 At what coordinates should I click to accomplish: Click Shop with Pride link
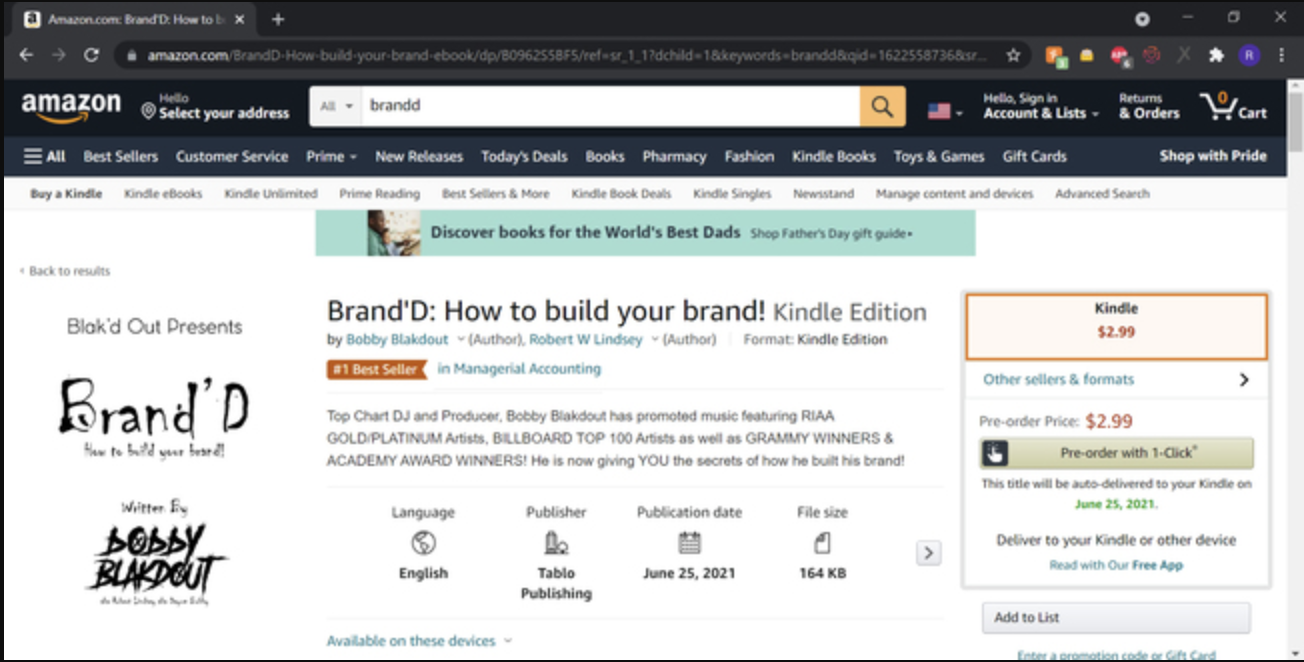click(x=1213, y=156)
